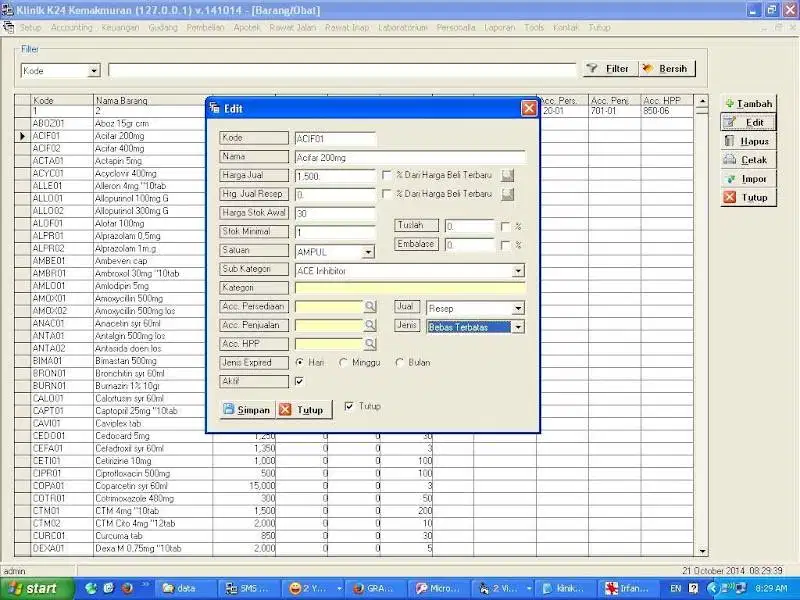The height and width of the screenshot is (600, 800).
Task: Click the search icon next to Acc. Penjualan
Action: (370, 325)
